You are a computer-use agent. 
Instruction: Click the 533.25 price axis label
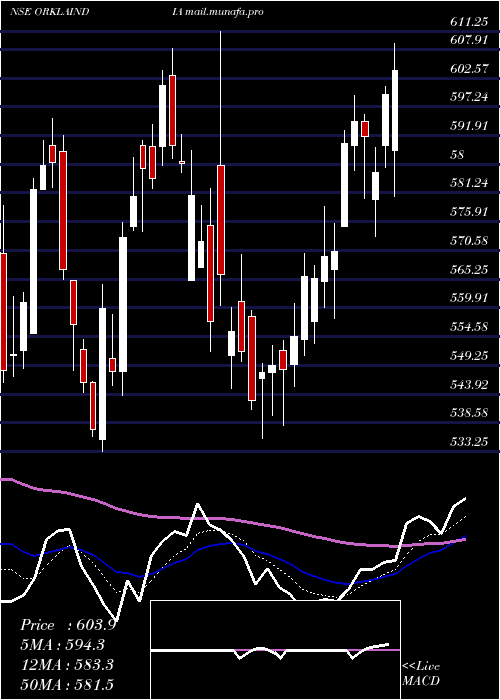470,442
